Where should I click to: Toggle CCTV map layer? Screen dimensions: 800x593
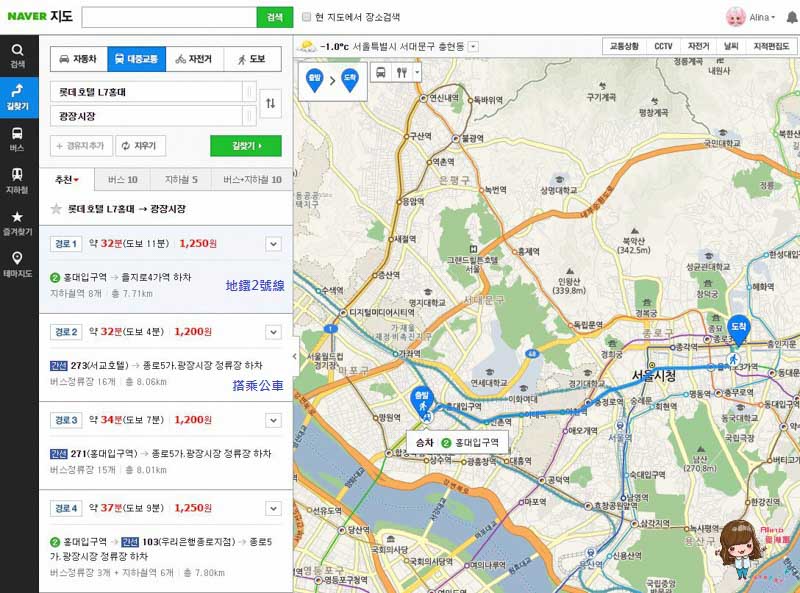click(x=663, y=46)
